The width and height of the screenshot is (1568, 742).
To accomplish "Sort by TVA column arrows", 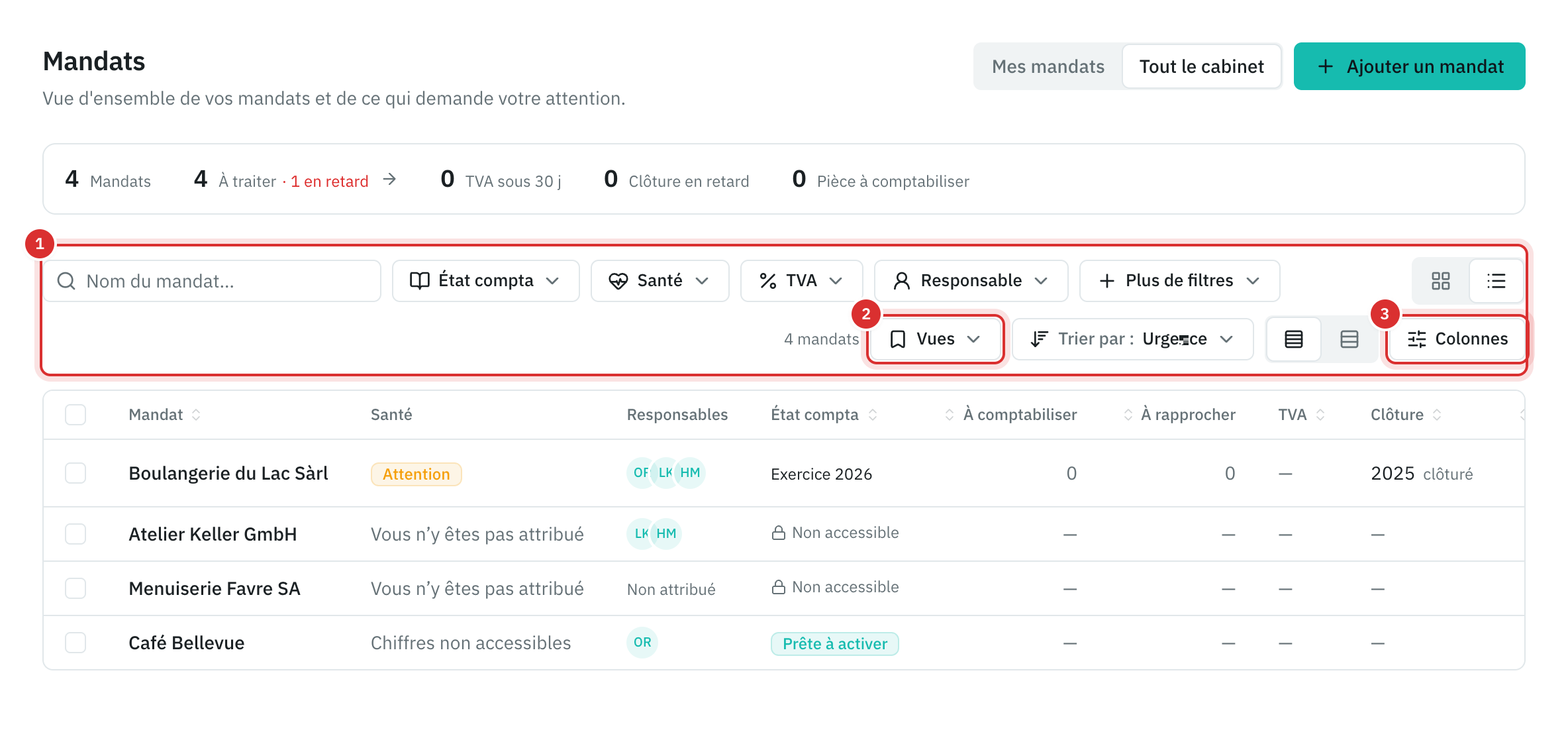I will click(x=1320, y=415).
